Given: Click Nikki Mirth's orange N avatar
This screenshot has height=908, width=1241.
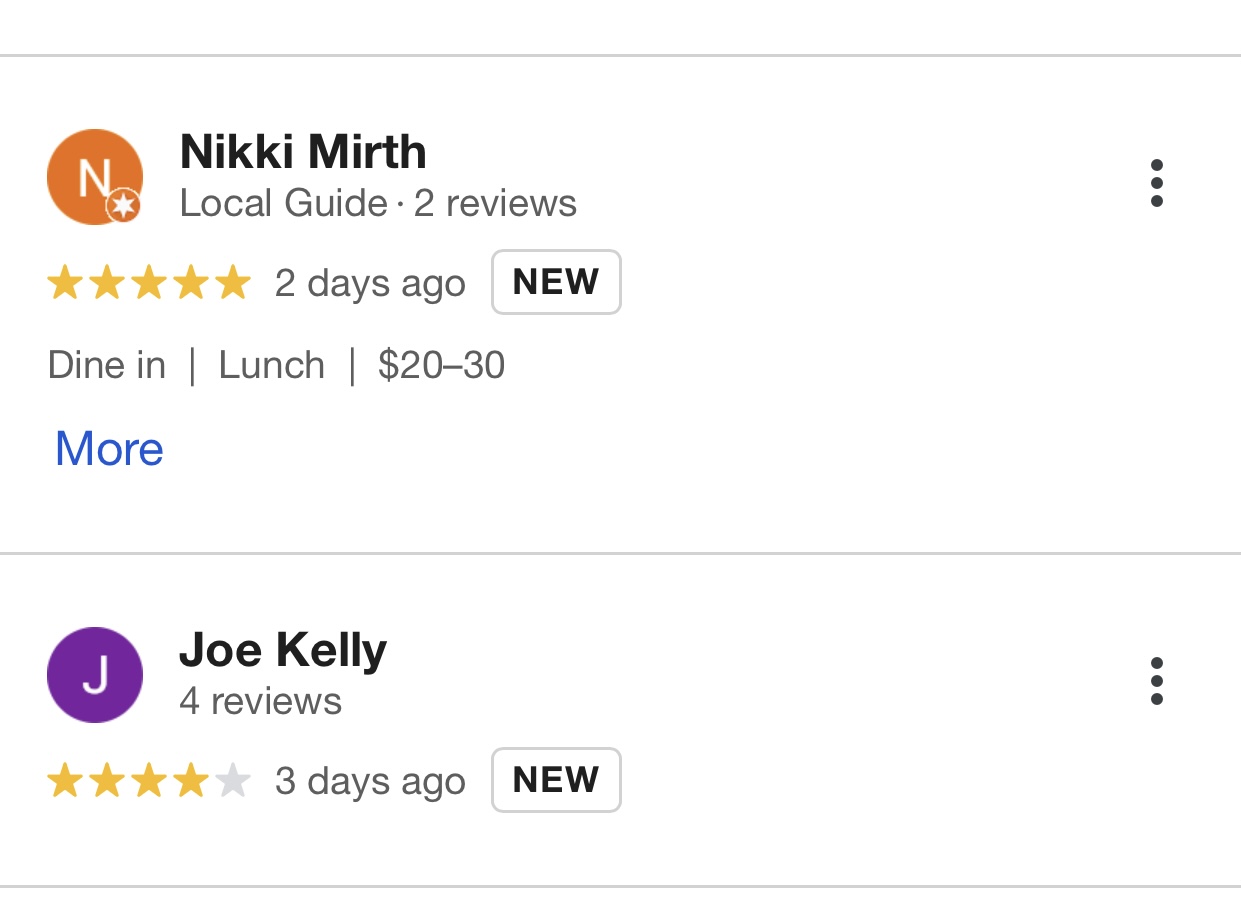Looking at the screenshot, I should (95, 177).
